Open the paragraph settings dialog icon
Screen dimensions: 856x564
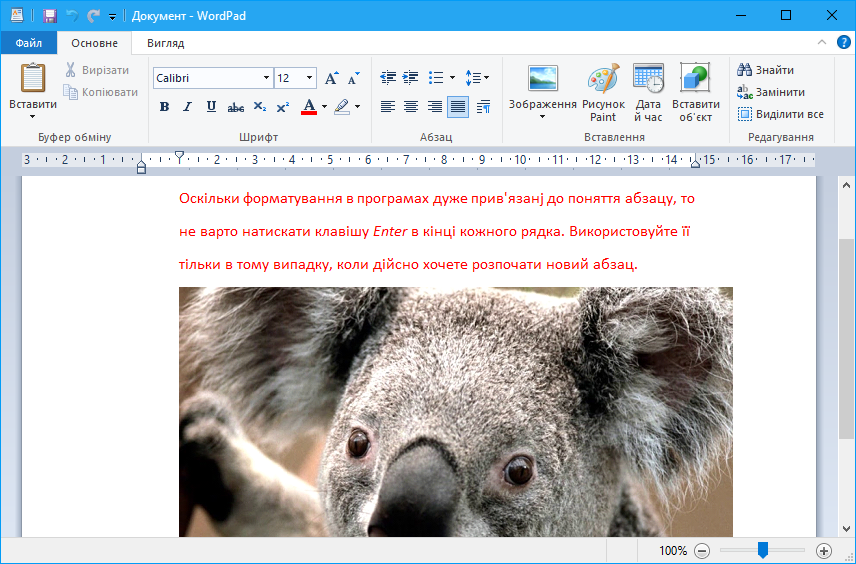pos(483,106)
